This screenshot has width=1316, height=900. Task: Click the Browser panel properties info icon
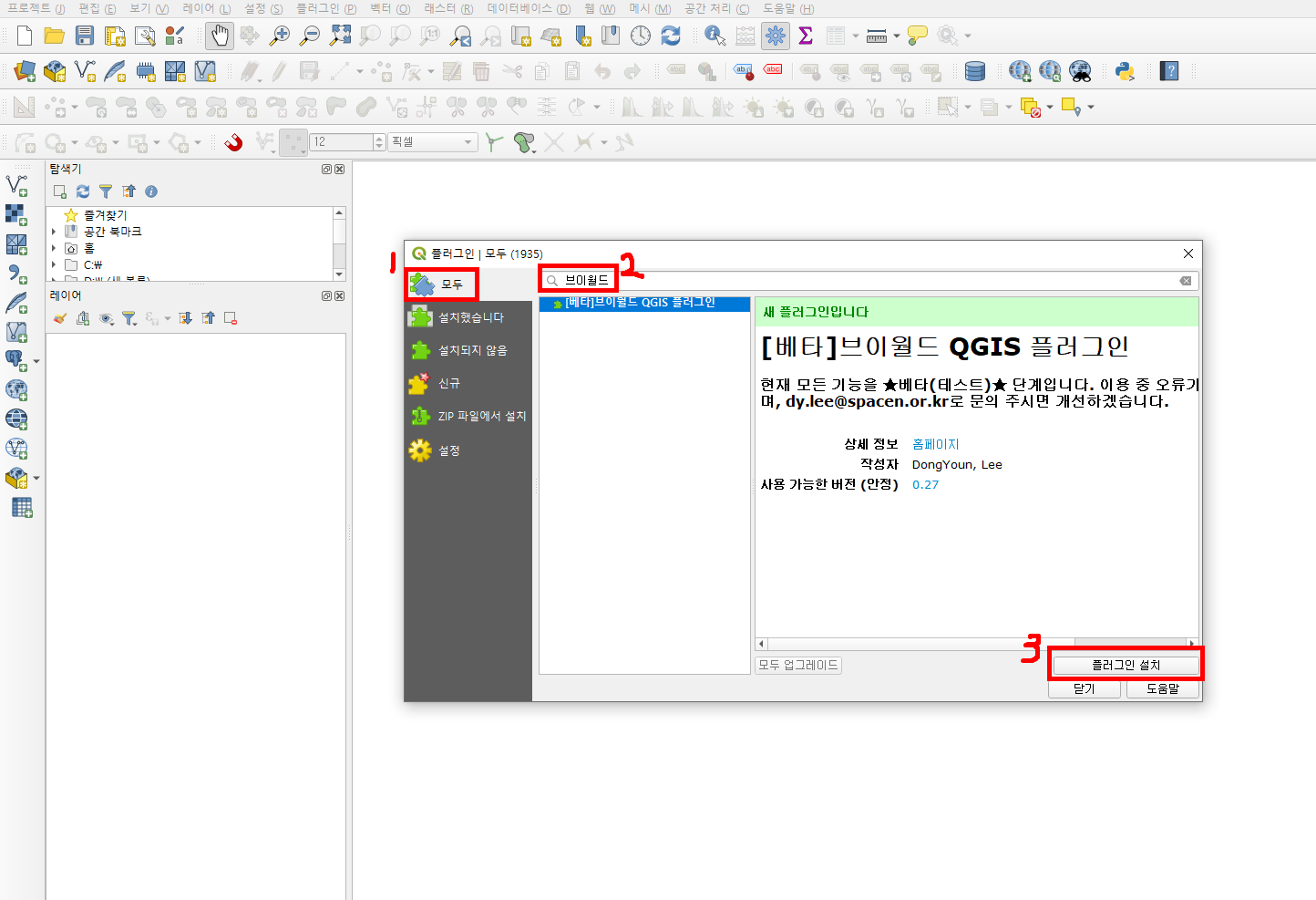click(151, 191)
